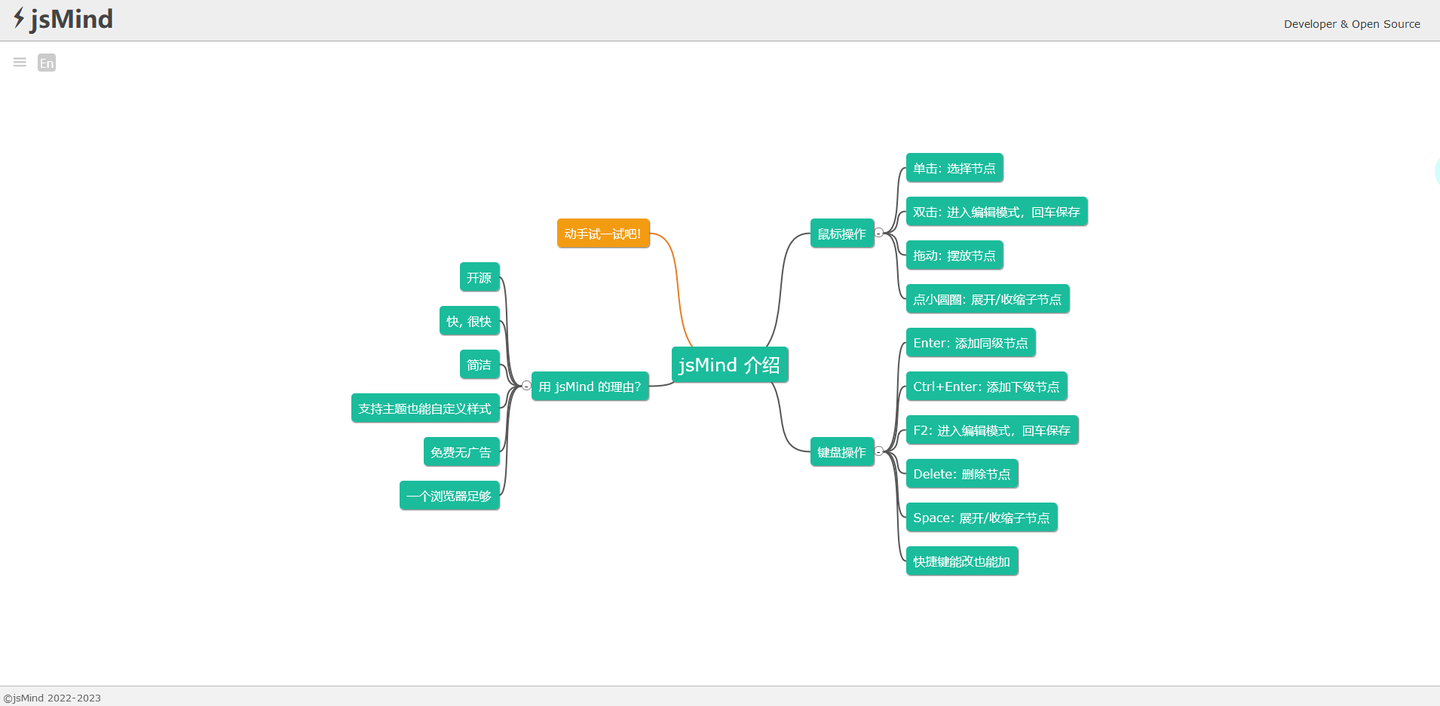Select the 双击: 进入编辑模式 node
This screenshot has width=1440, height=706.
coord(996,212)
